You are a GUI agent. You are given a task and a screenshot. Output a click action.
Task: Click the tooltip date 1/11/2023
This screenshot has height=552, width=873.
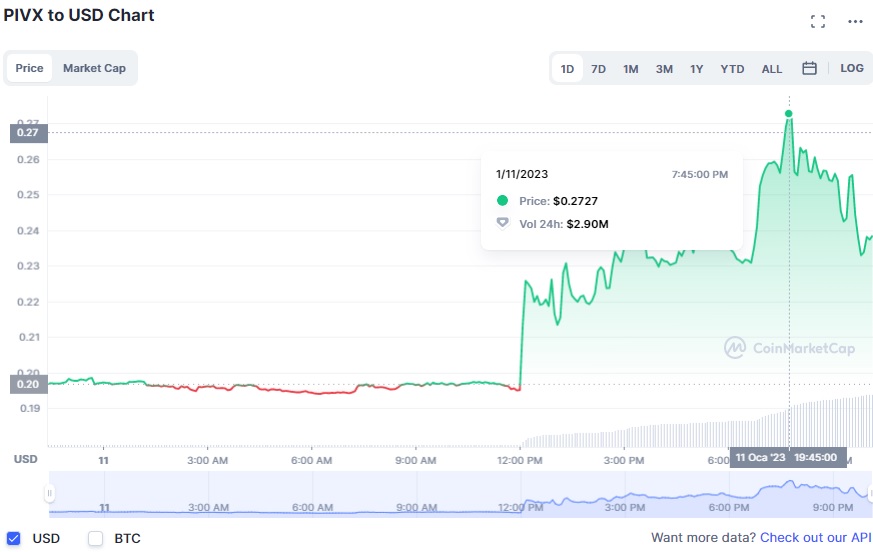tap(522, 174)
